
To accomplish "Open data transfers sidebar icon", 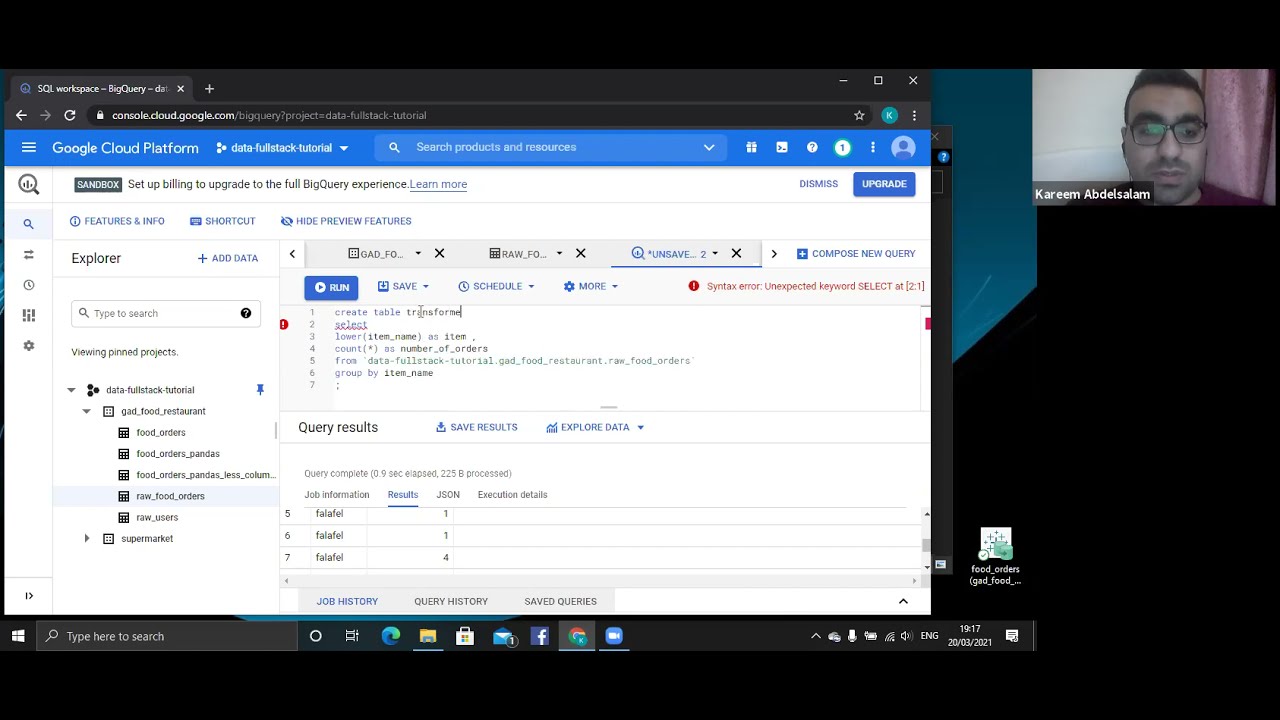I will (28, 255).
